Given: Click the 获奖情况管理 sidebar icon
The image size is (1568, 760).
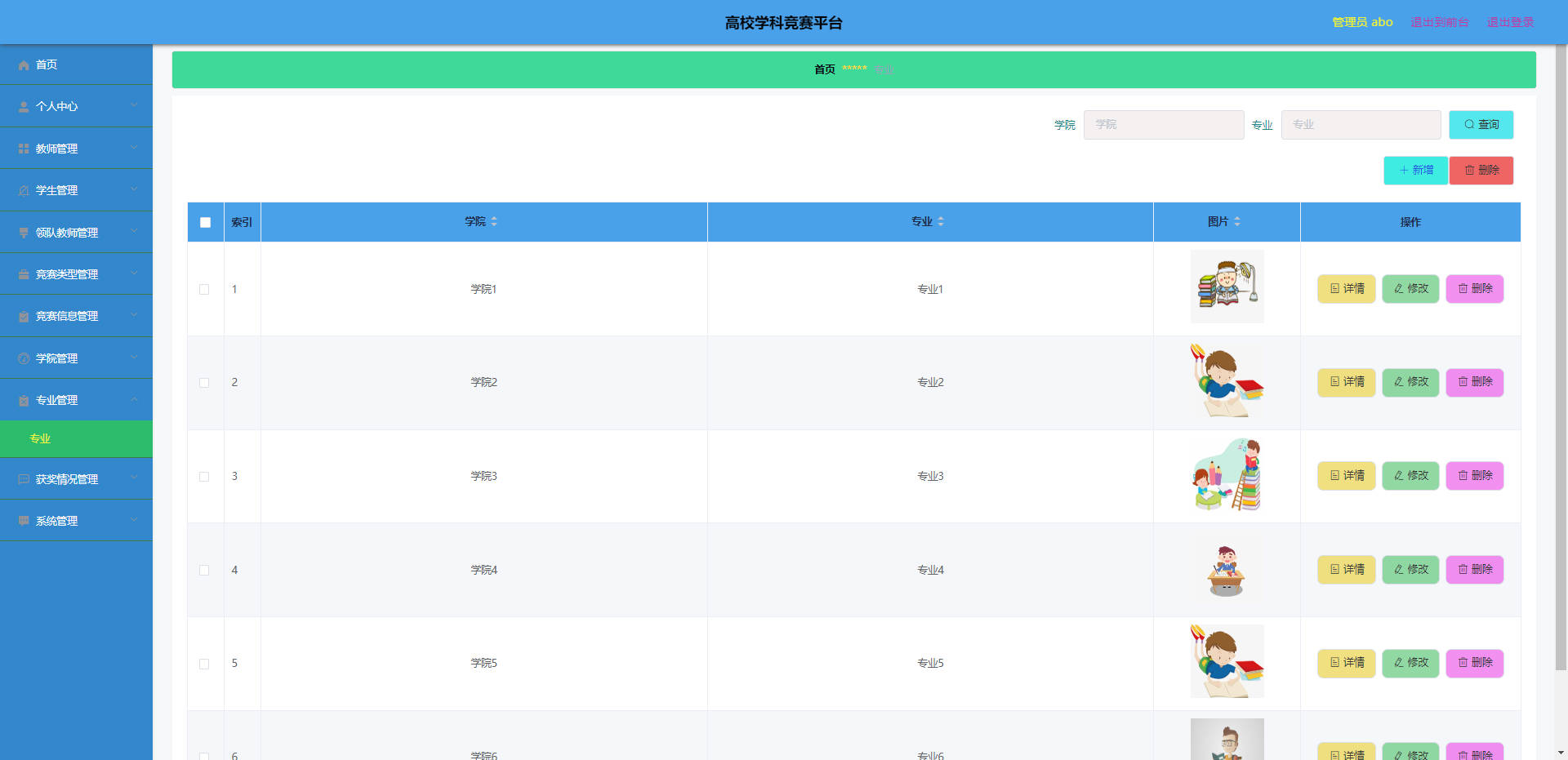Looking at the screenshot, I should point(24,480).
